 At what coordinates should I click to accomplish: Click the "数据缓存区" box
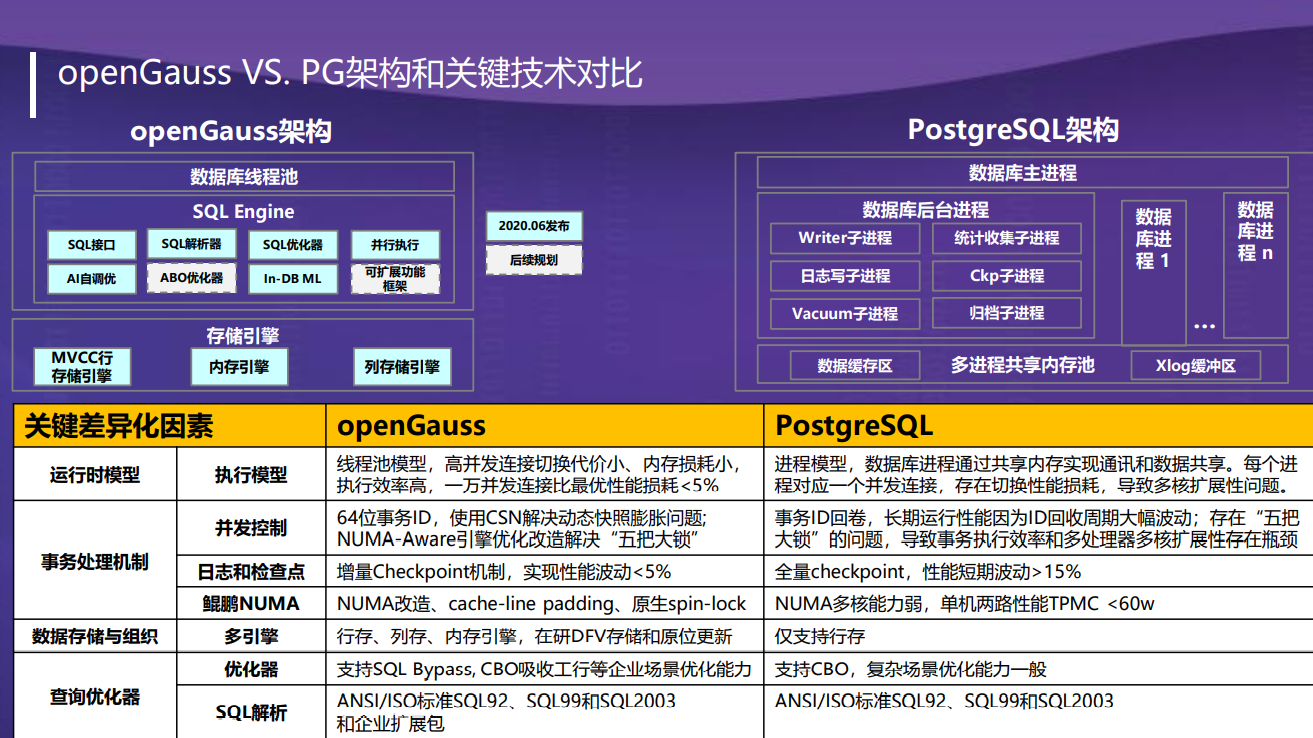pyautogui.click(x=855, y=366)
